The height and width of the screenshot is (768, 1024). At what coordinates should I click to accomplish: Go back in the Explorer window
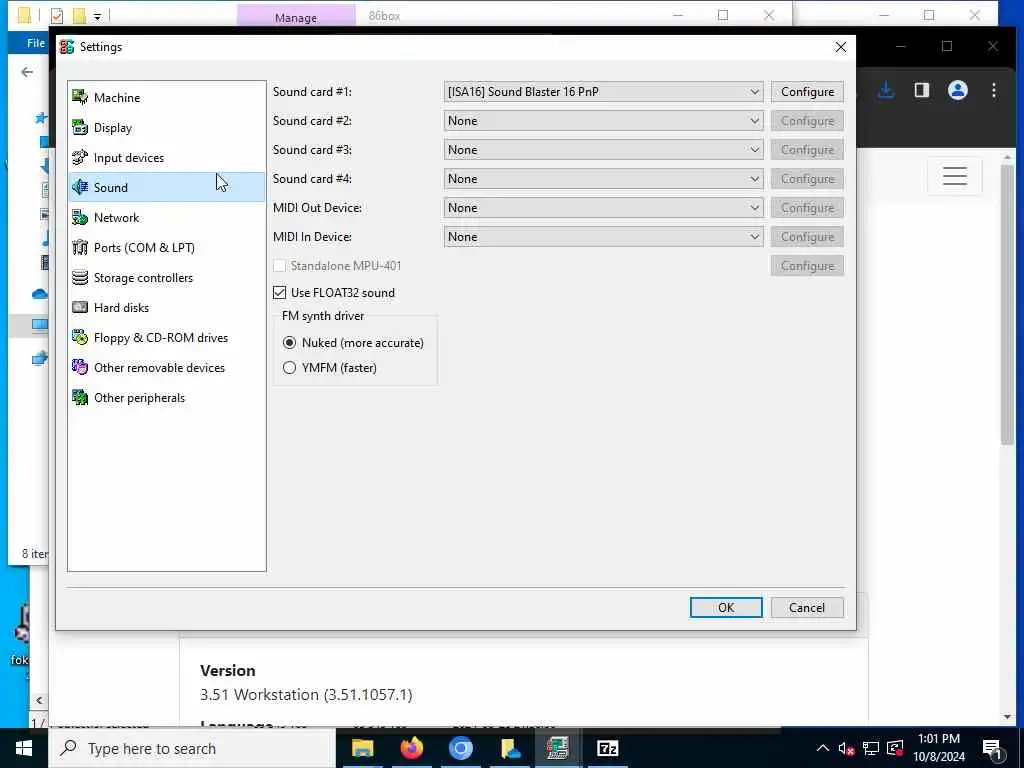pyautogui.click(x=27, y=72)
